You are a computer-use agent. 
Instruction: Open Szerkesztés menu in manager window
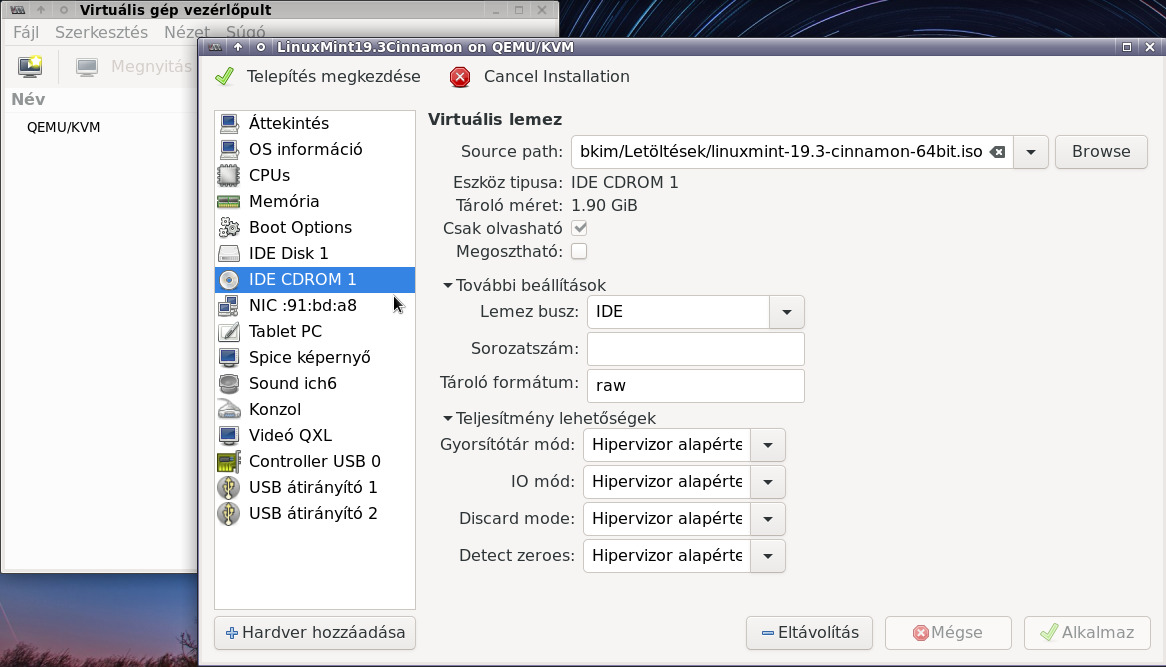[x=101, y=32]
